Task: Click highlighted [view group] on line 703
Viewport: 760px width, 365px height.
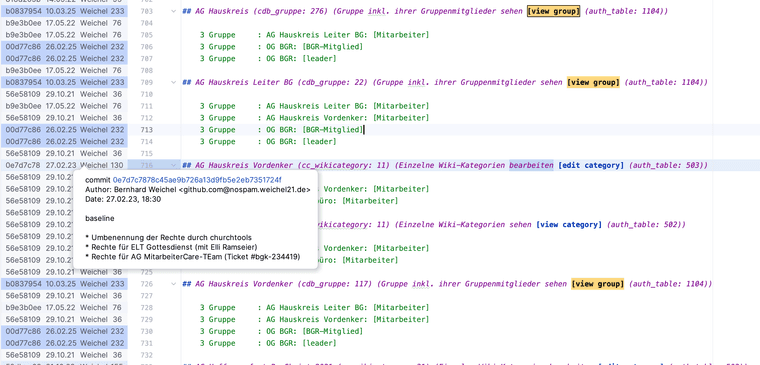Action: click(x=554, y=11)
